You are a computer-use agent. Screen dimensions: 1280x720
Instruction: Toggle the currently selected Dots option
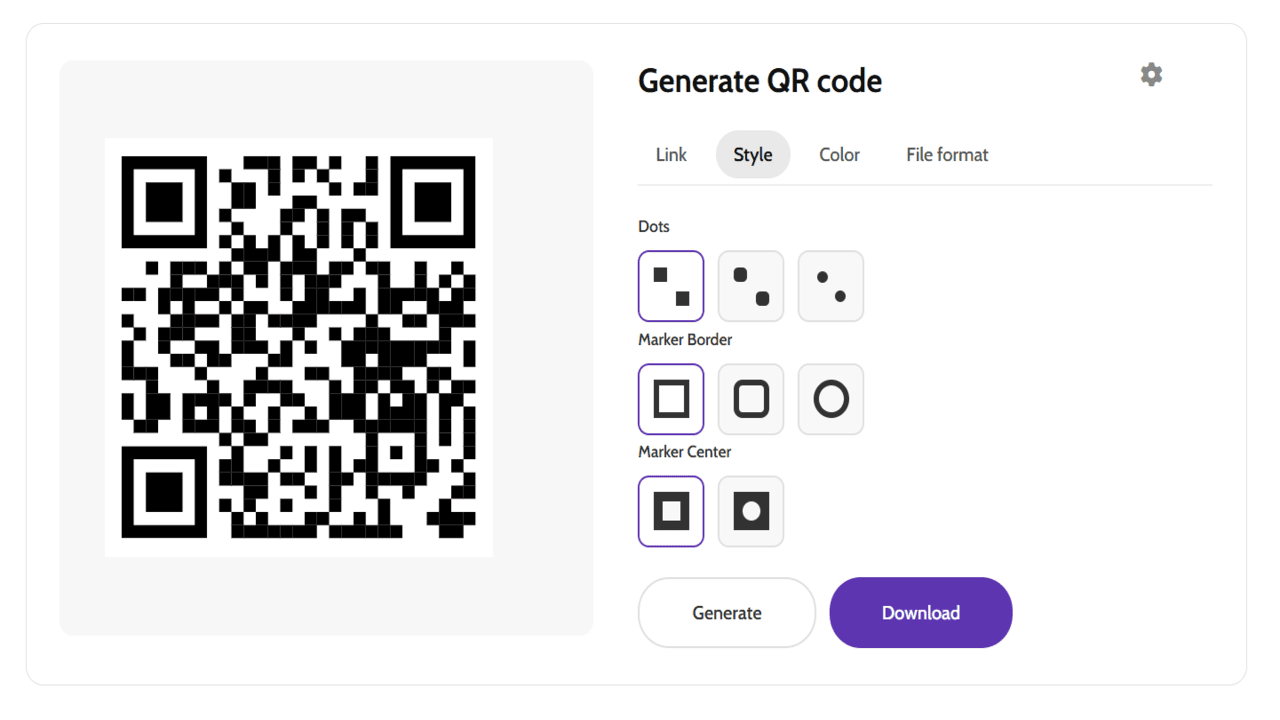tap(670, 285)
